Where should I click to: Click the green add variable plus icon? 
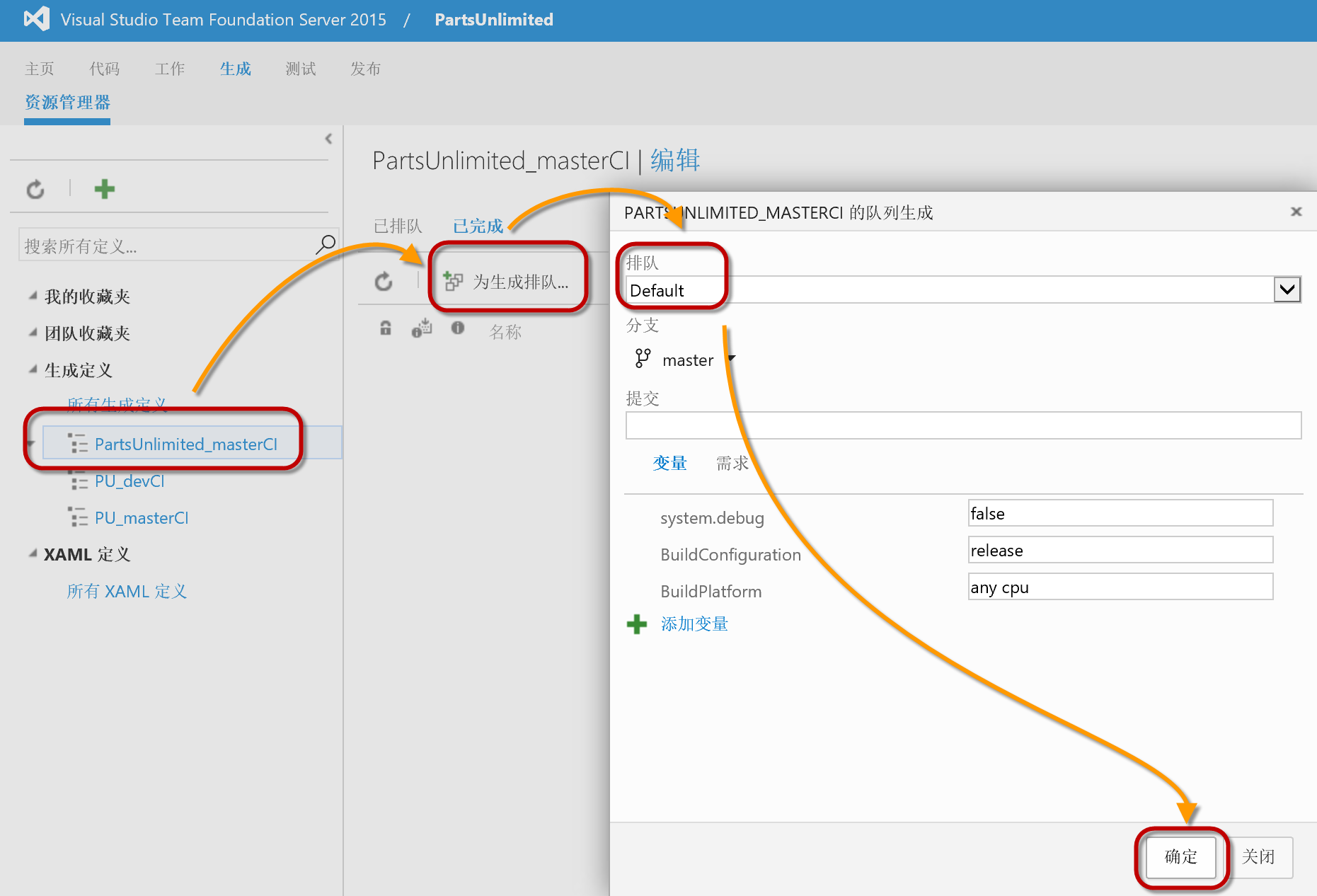click(637, 624)
